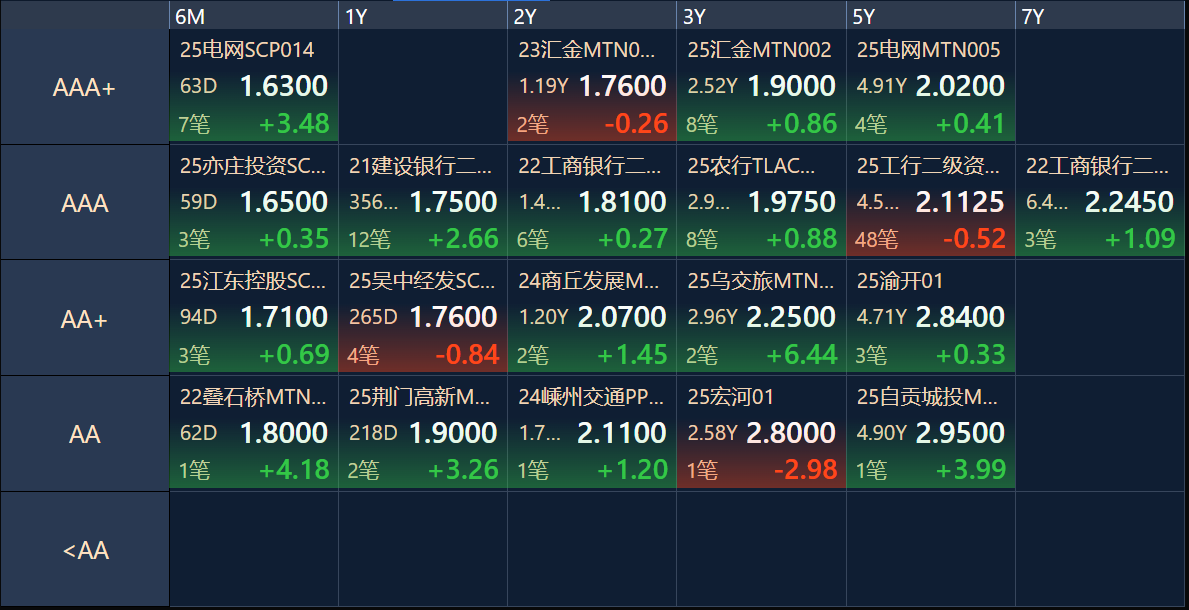
Task: Select the 7Y tenor column header
Action: pyautogui.click(x=1101, y=16)
